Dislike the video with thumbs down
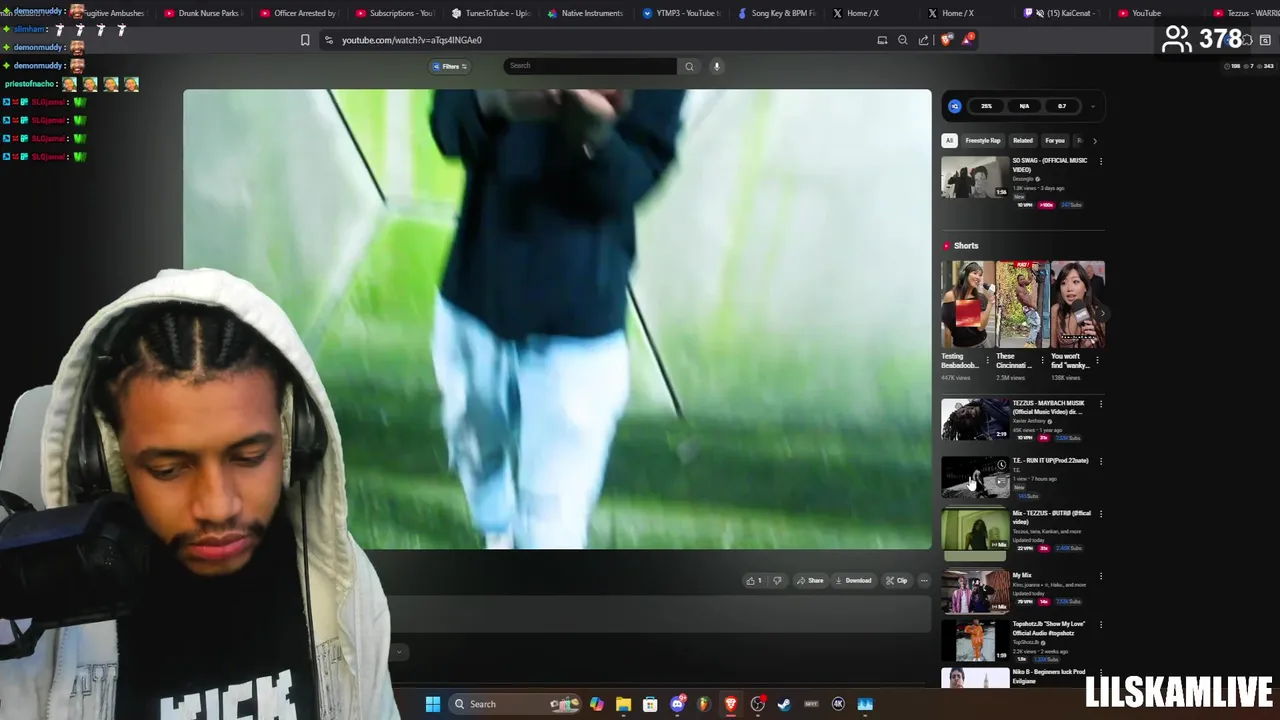1280x720 pixels. [x=777, y=580]
